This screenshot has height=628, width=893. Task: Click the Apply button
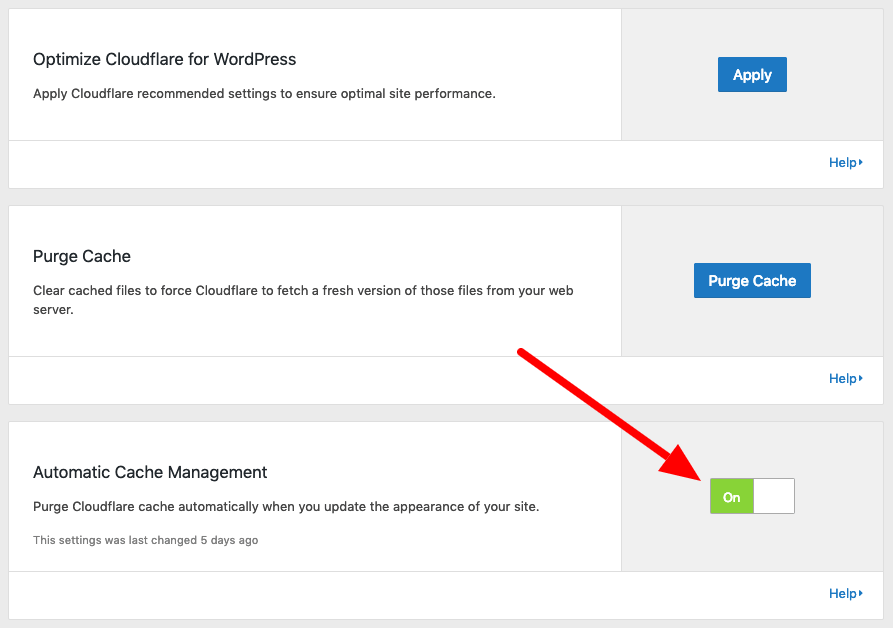pyautogui.click(x=752, y=74)
